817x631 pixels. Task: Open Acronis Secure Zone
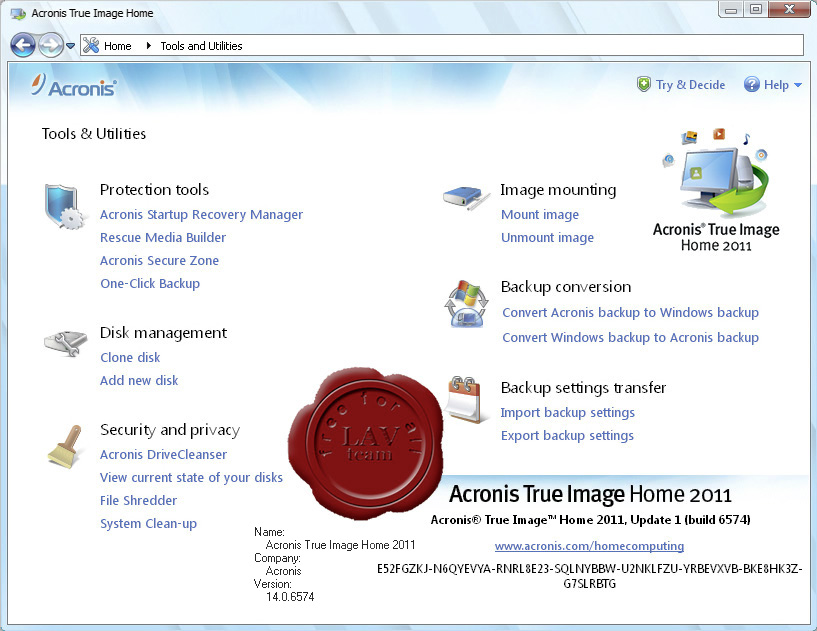(x=159, y=261)
